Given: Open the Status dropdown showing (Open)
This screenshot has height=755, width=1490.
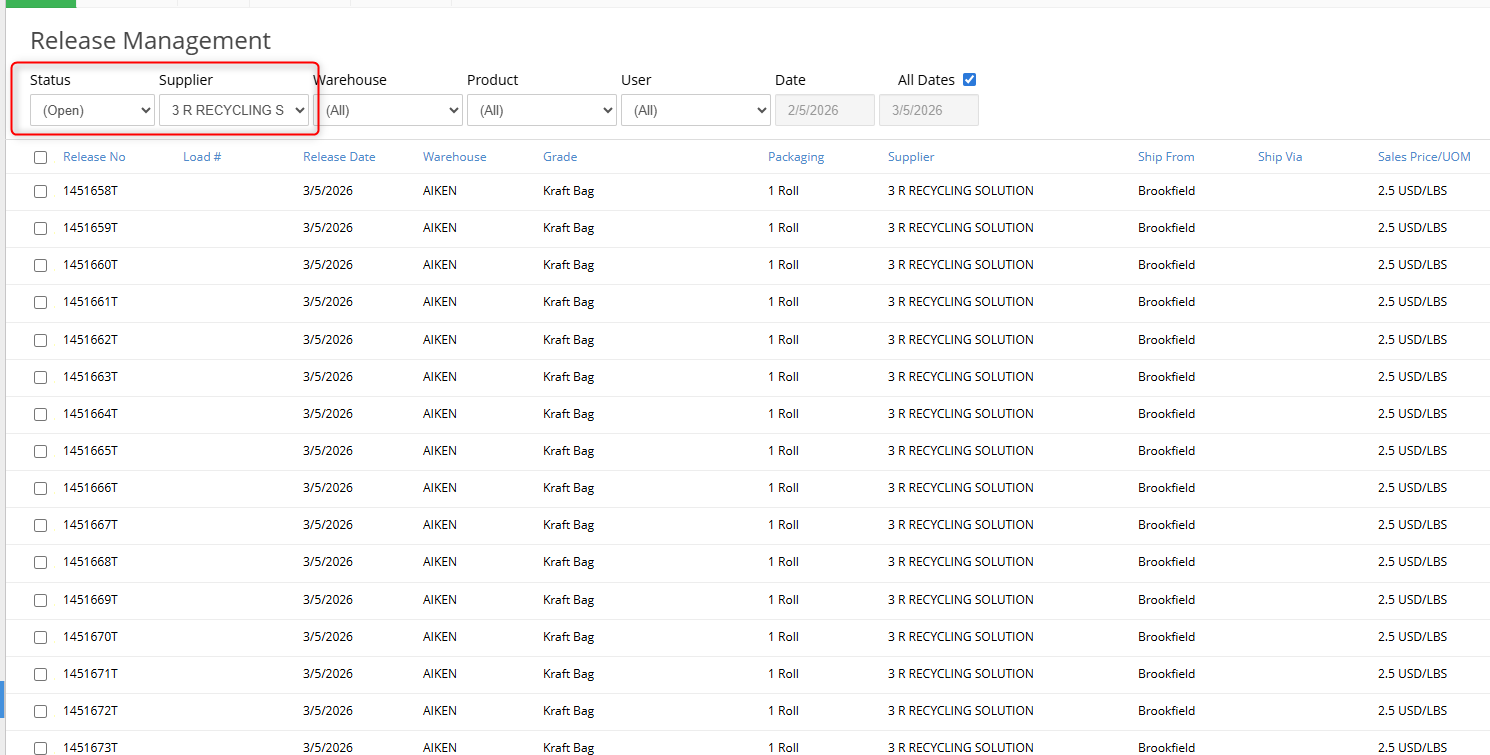Looking at the screenshot, I should tap(92, 110).
